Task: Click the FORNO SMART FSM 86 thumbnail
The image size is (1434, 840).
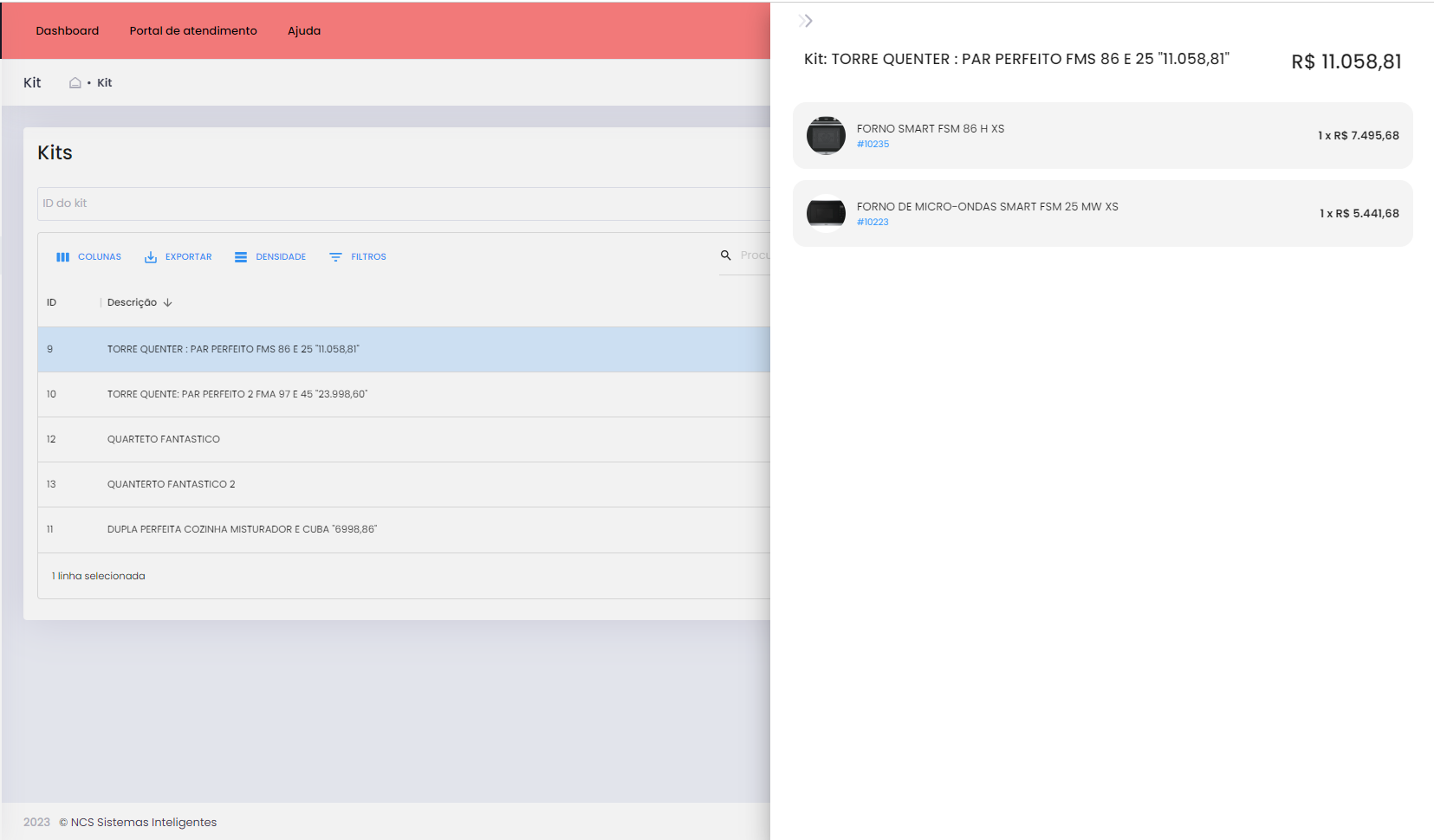Action: coord(826,136)
